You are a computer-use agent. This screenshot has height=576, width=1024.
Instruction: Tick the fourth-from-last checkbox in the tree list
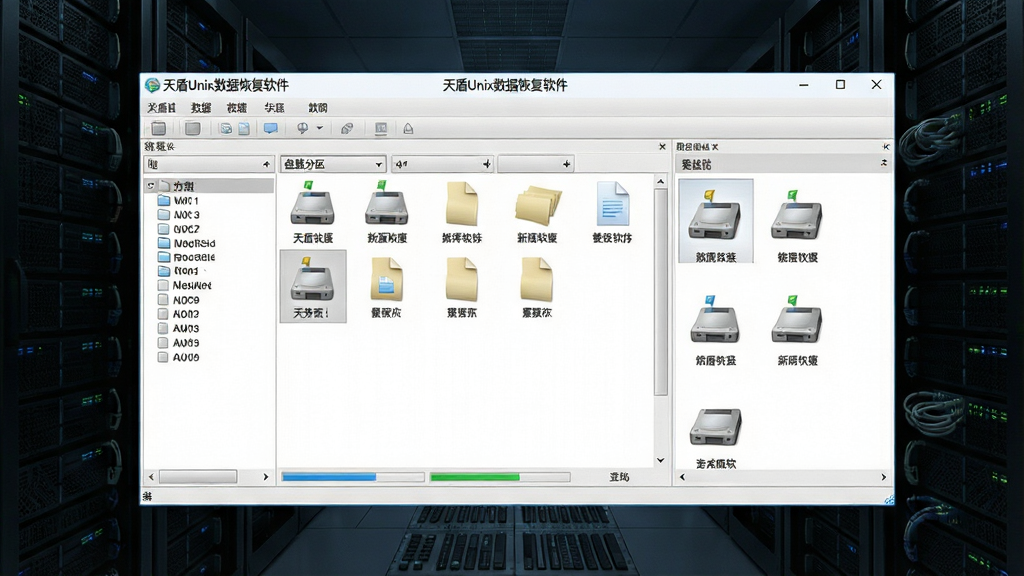point(163,314)
